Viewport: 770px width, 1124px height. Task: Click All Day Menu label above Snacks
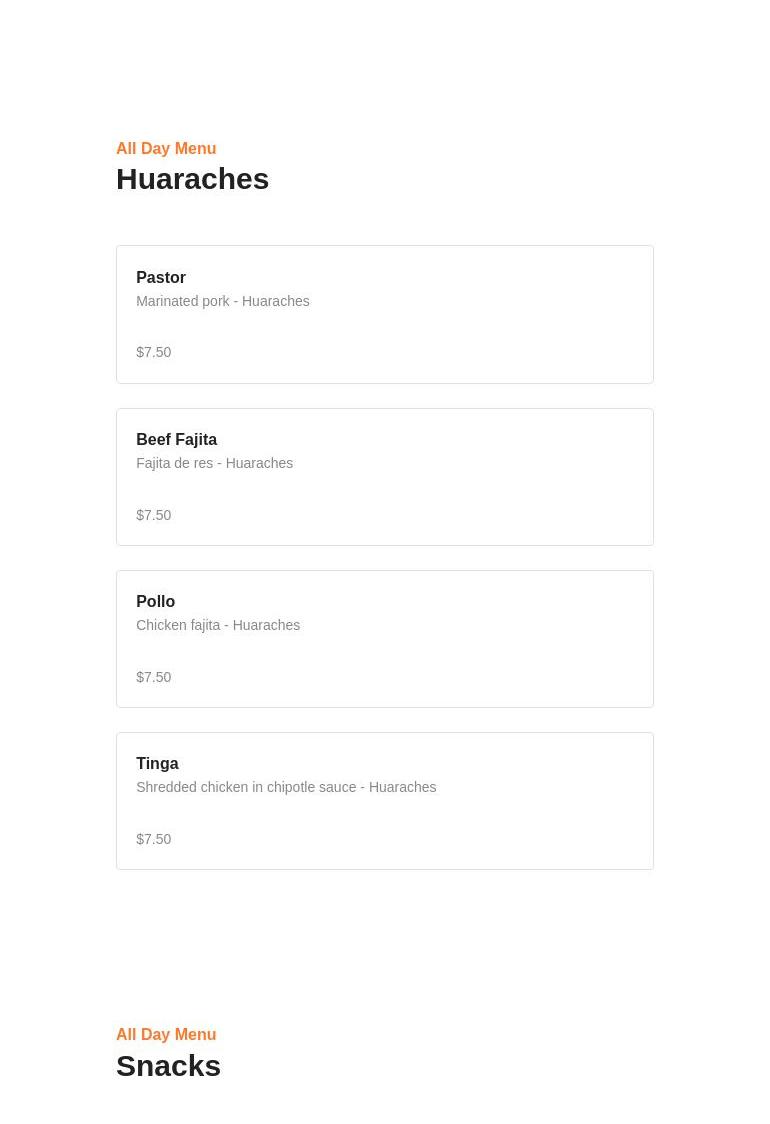click(166, 1035)
